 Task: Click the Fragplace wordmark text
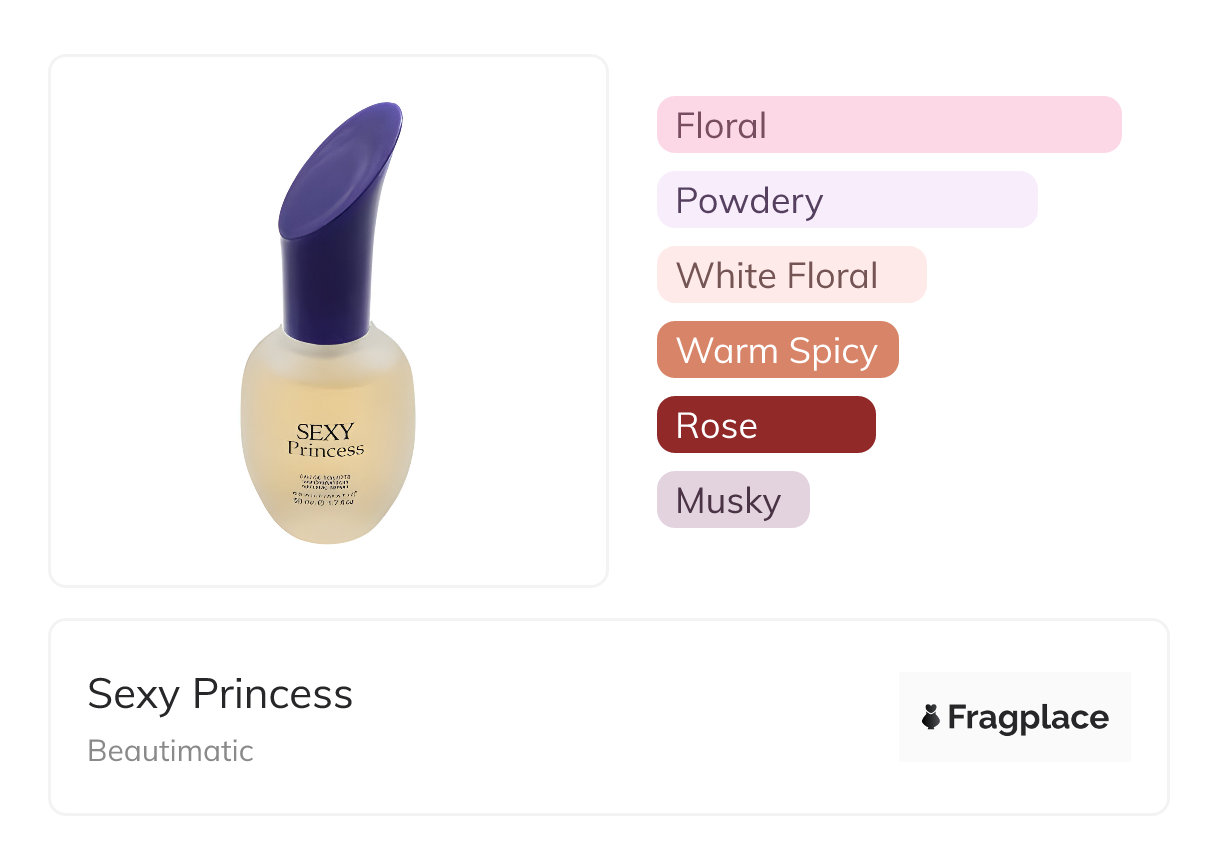pyautogui.click(x=1028, y=717)
